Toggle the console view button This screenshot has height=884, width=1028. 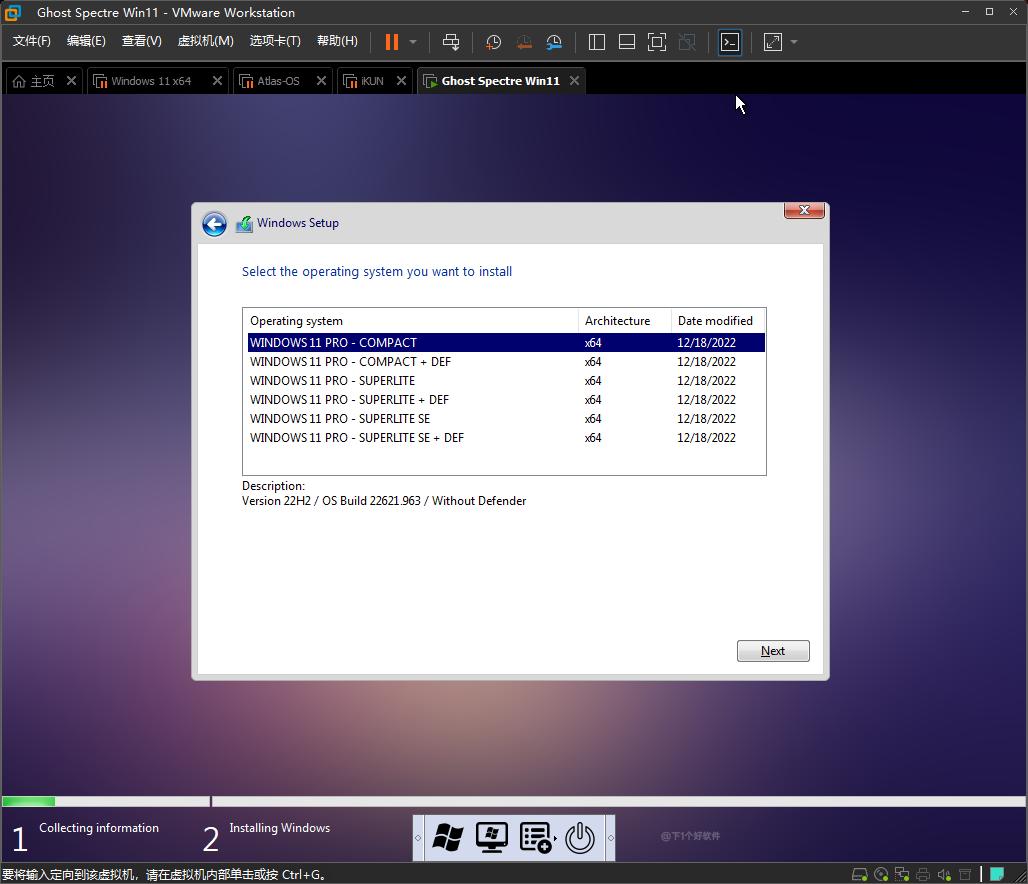pos(729,42)
